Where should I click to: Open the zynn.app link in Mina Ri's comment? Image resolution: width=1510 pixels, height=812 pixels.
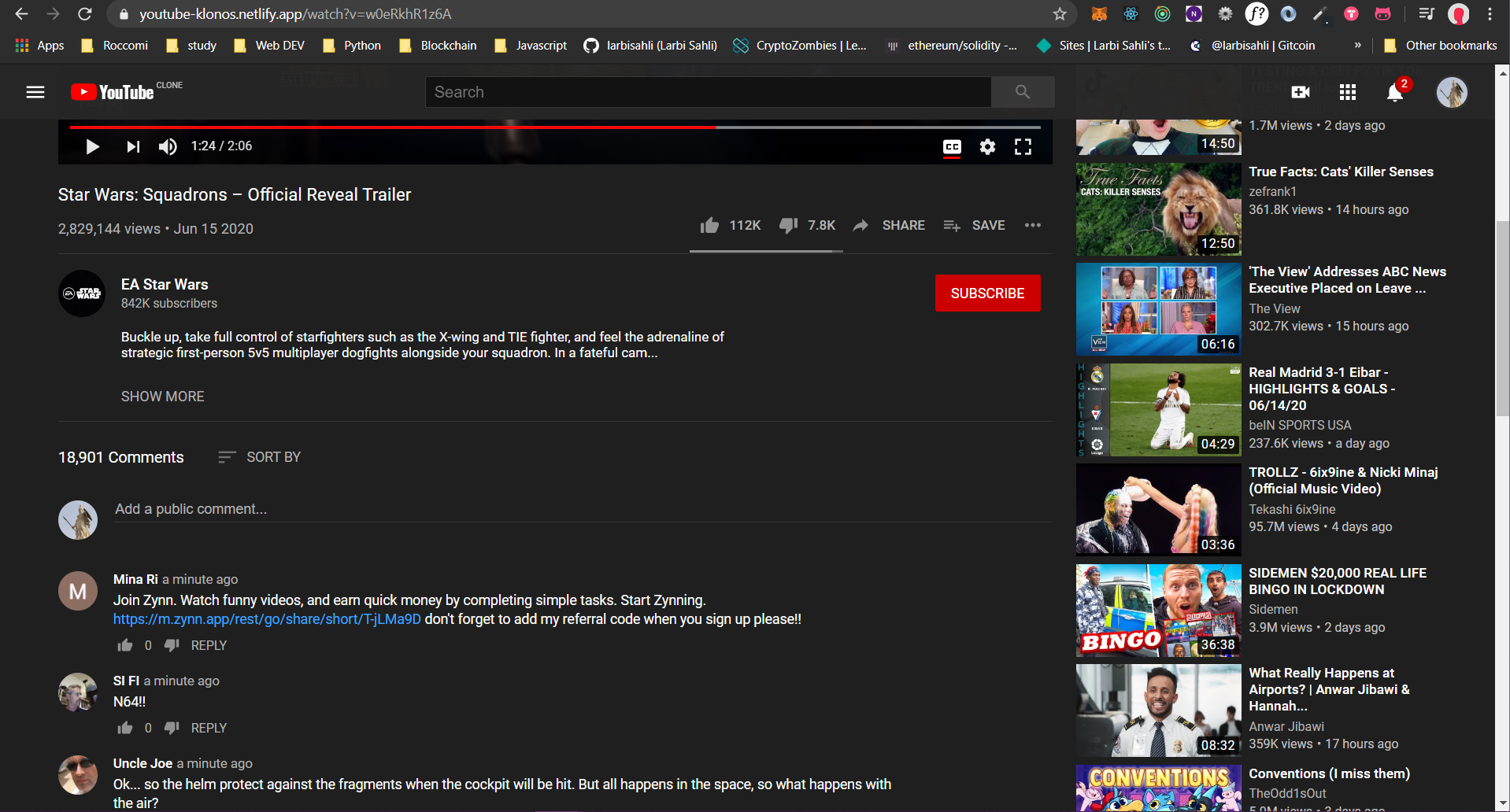[x=267, y=619]
